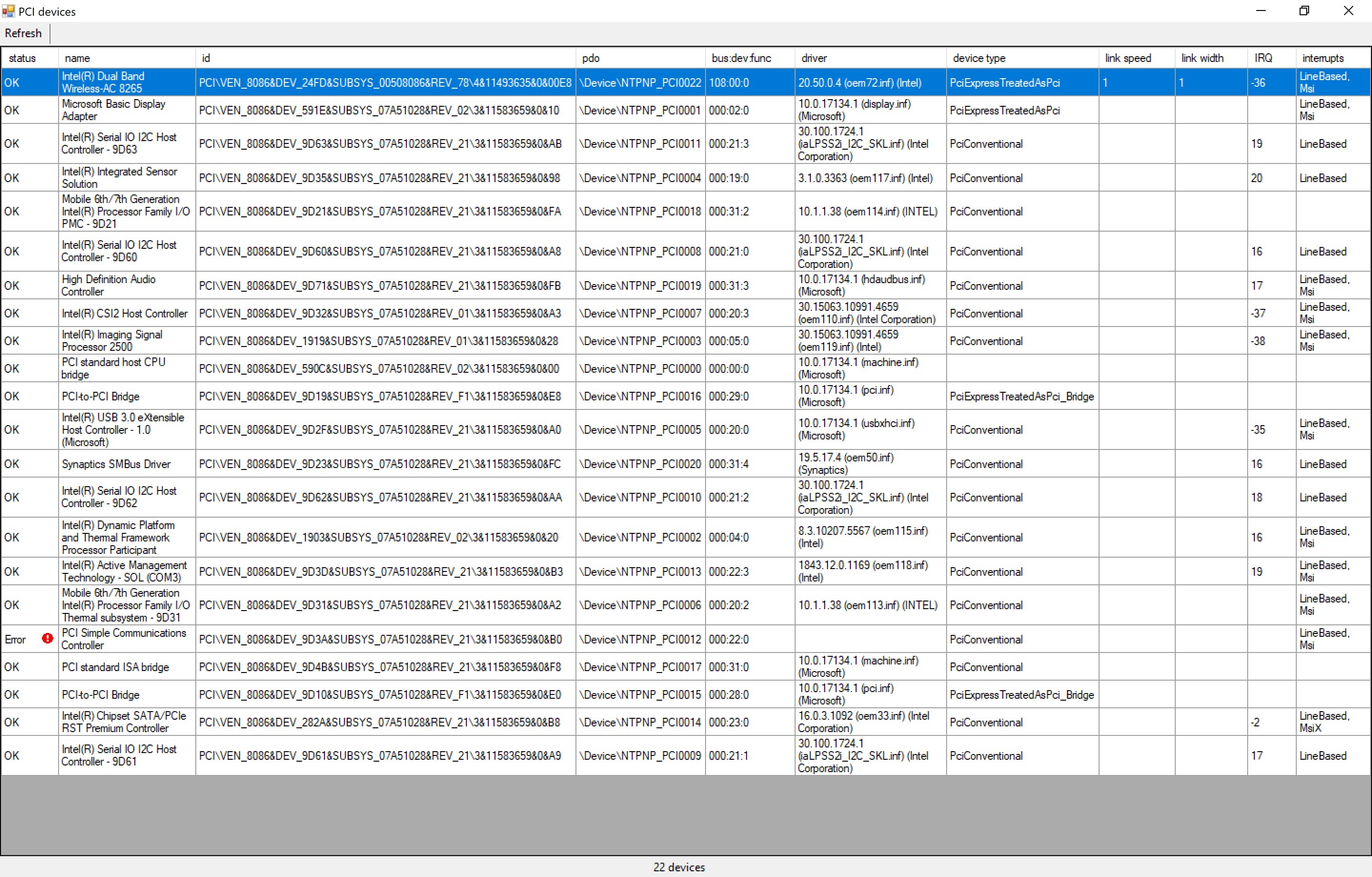The width and height of the screenshot is (1372, 877).
Task: Click the link speed column header
Action: (1137, 58)
